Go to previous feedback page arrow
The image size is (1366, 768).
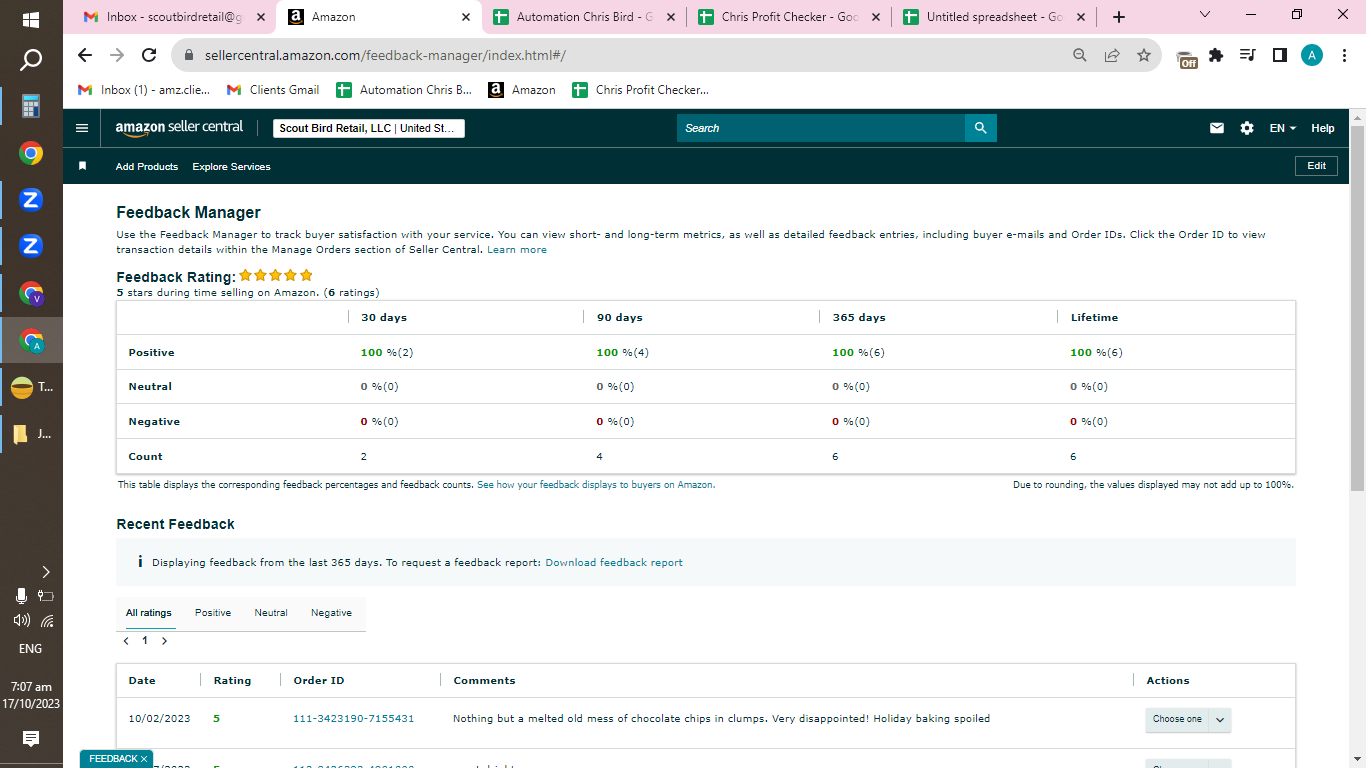click(126, 641)
